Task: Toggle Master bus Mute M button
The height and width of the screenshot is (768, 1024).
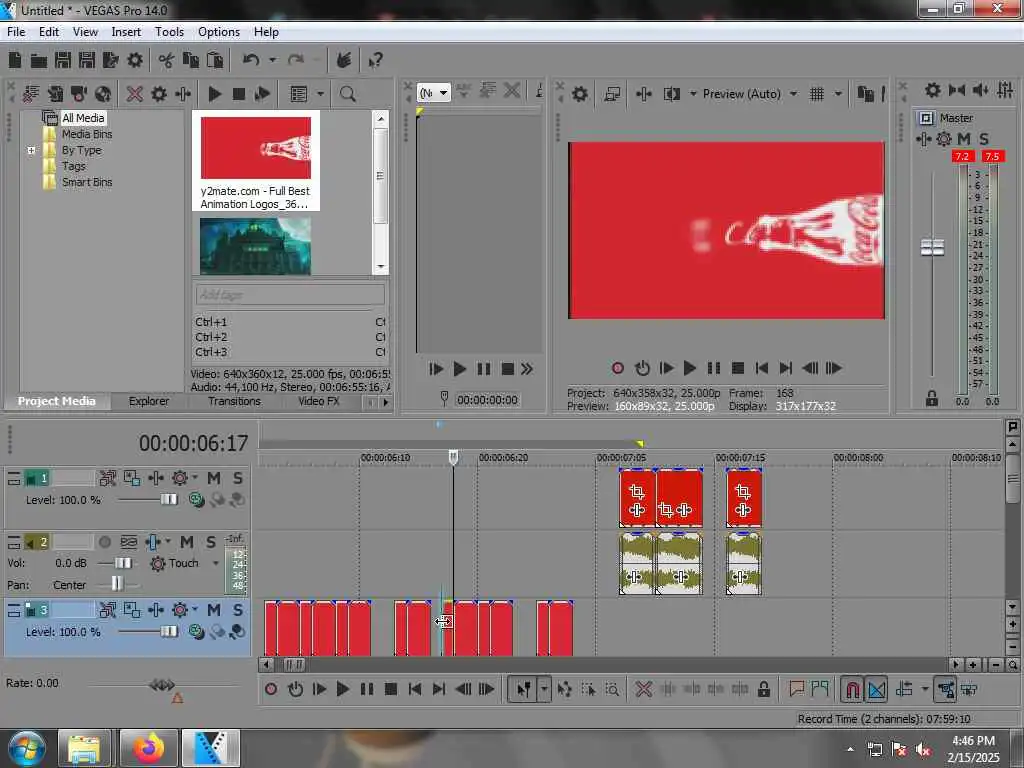Action: click(x=964, y=139)
